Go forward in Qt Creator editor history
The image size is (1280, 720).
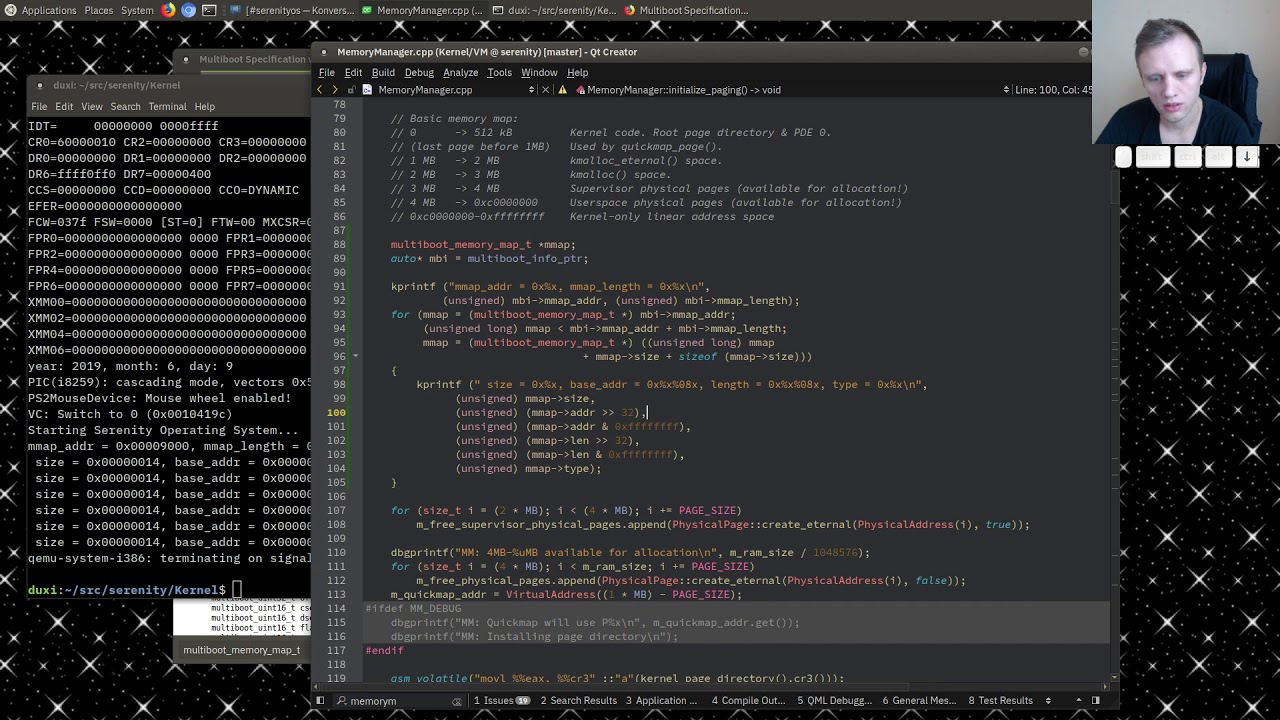click(335, 90)
